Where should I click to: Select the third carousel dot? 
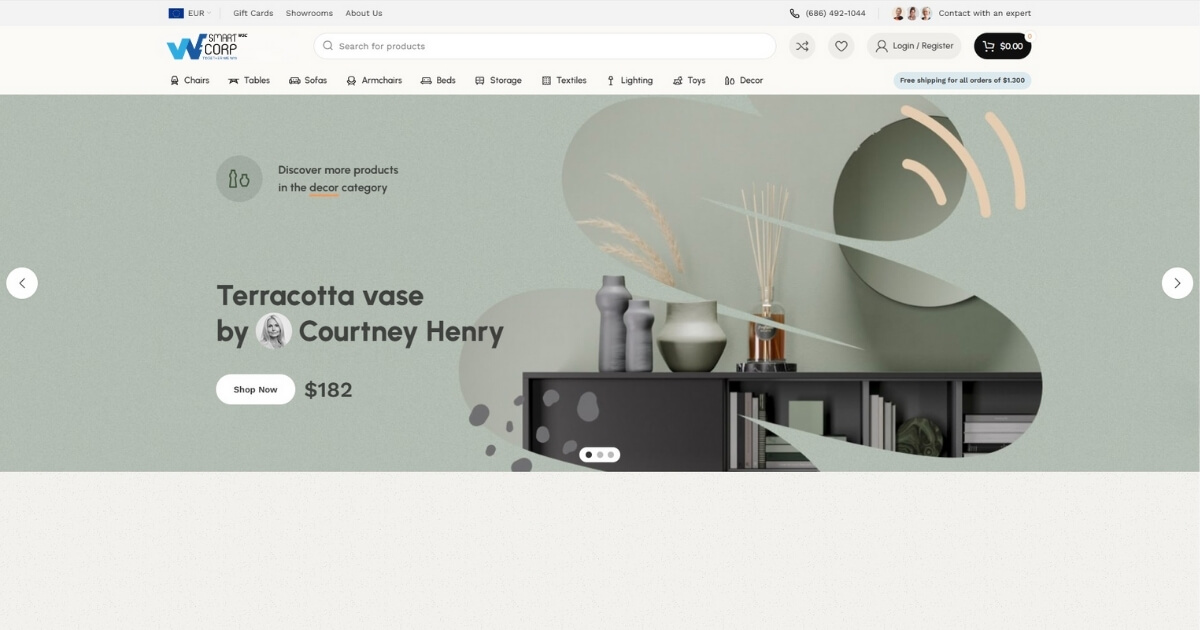tap(611, 455)
